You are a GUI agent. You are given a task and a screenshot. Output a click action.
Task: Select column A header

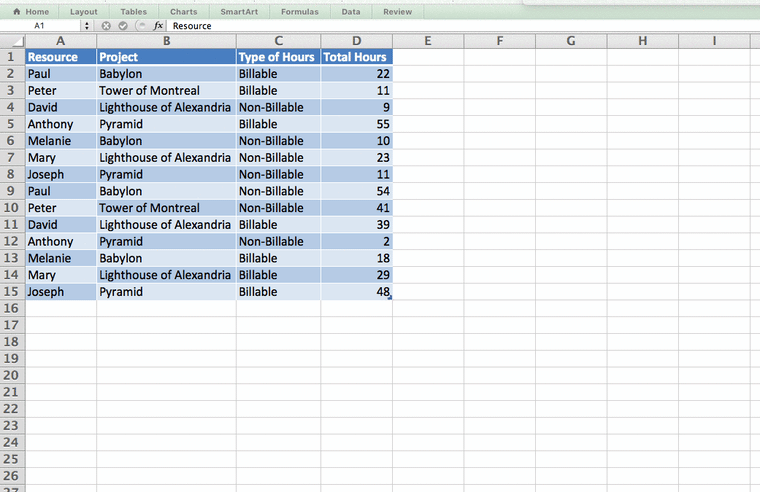61,41
